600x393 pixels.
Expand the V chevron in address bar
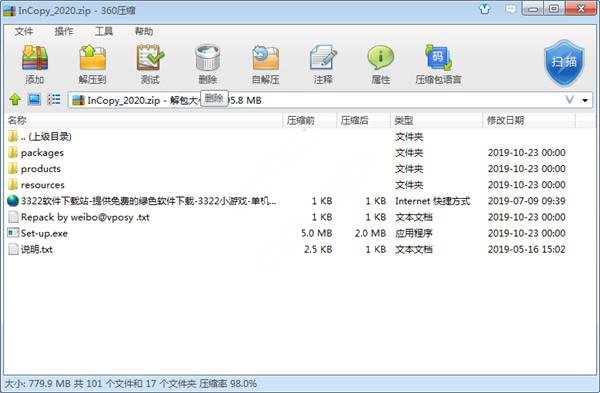point(569,100)
